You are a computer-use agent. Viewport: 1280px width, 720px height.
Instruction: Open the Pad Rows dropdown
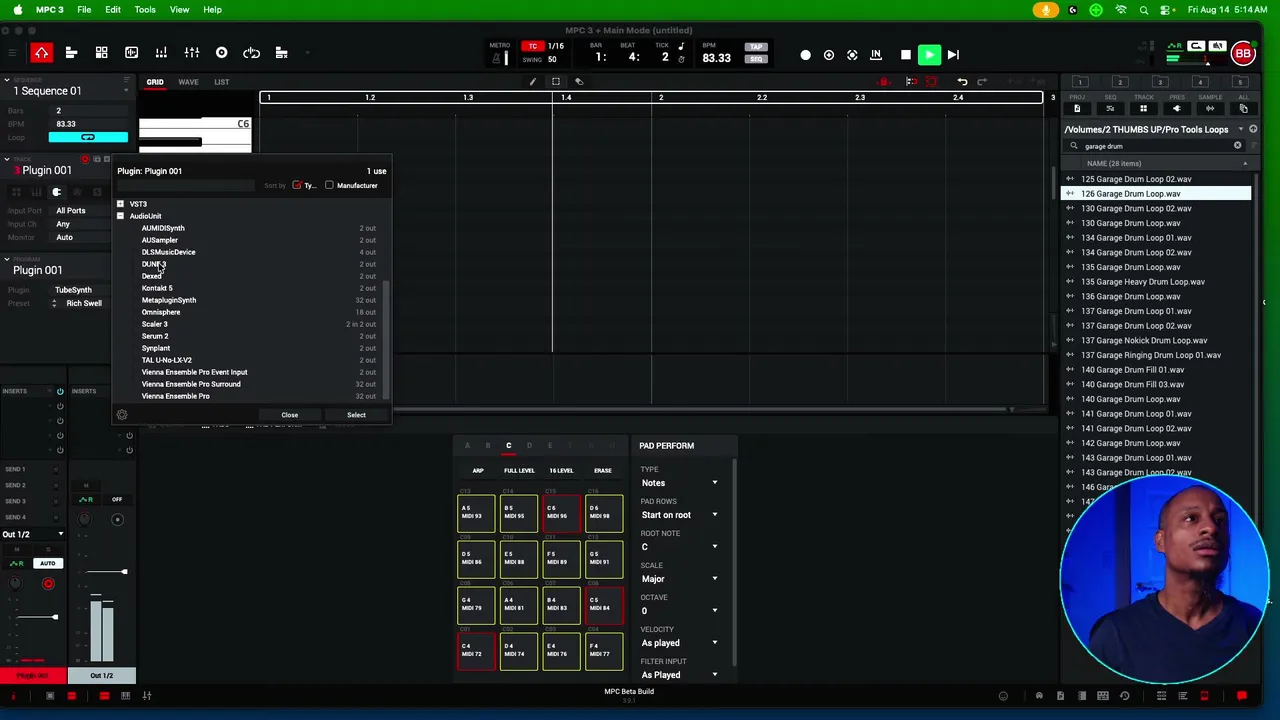click(x=679, y=515)
